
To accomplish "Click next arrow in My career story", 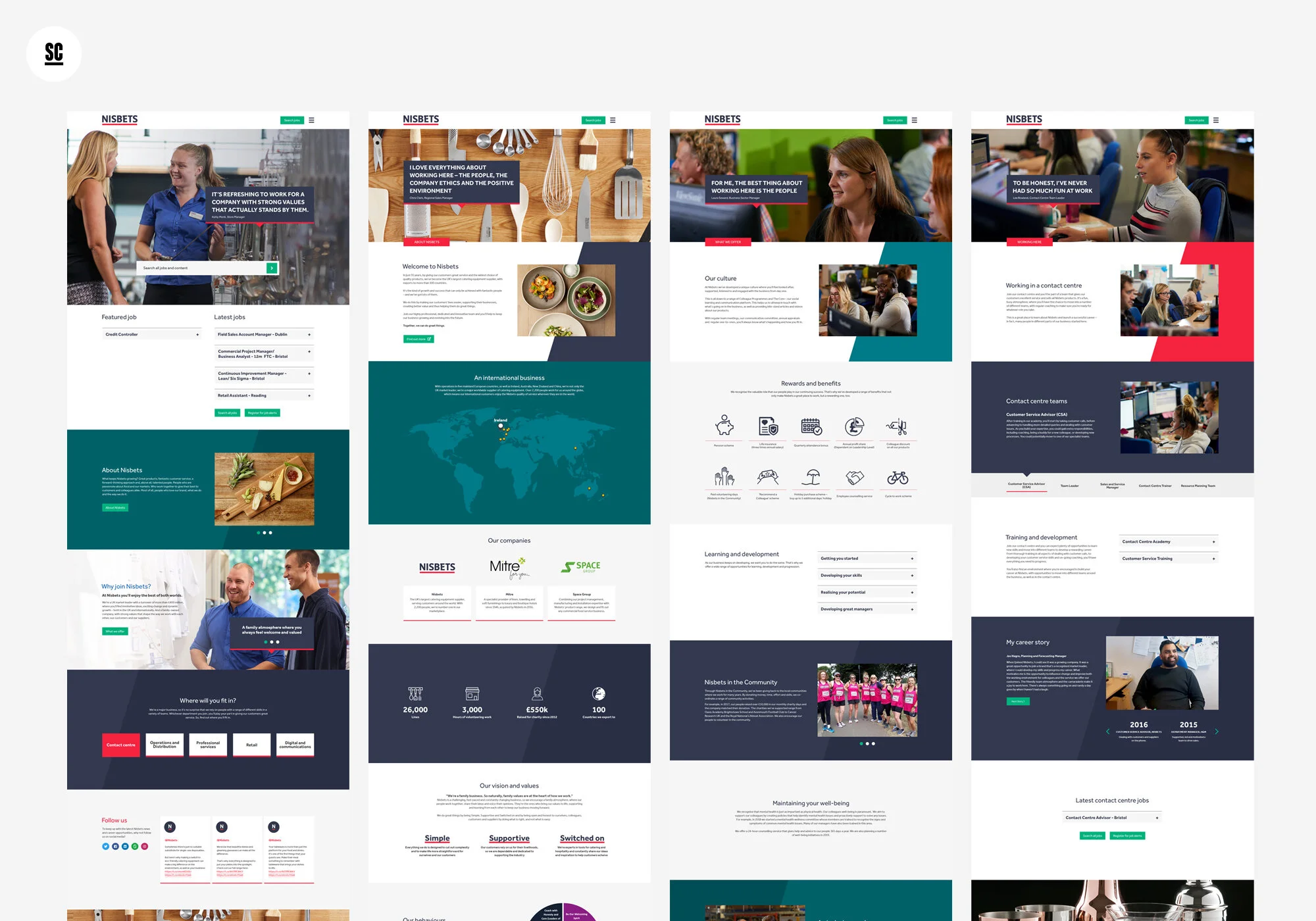I will click(x=1217, y=732).
